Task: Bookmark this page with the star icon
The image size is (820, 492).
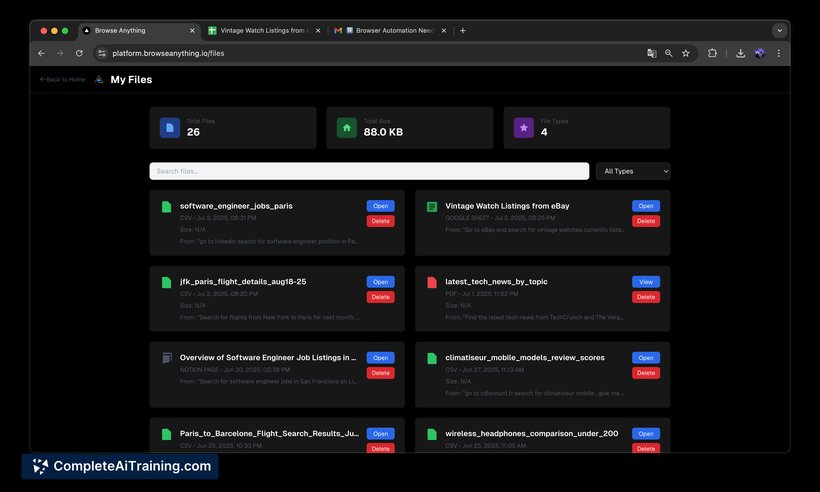Action: tap(686, 53)
